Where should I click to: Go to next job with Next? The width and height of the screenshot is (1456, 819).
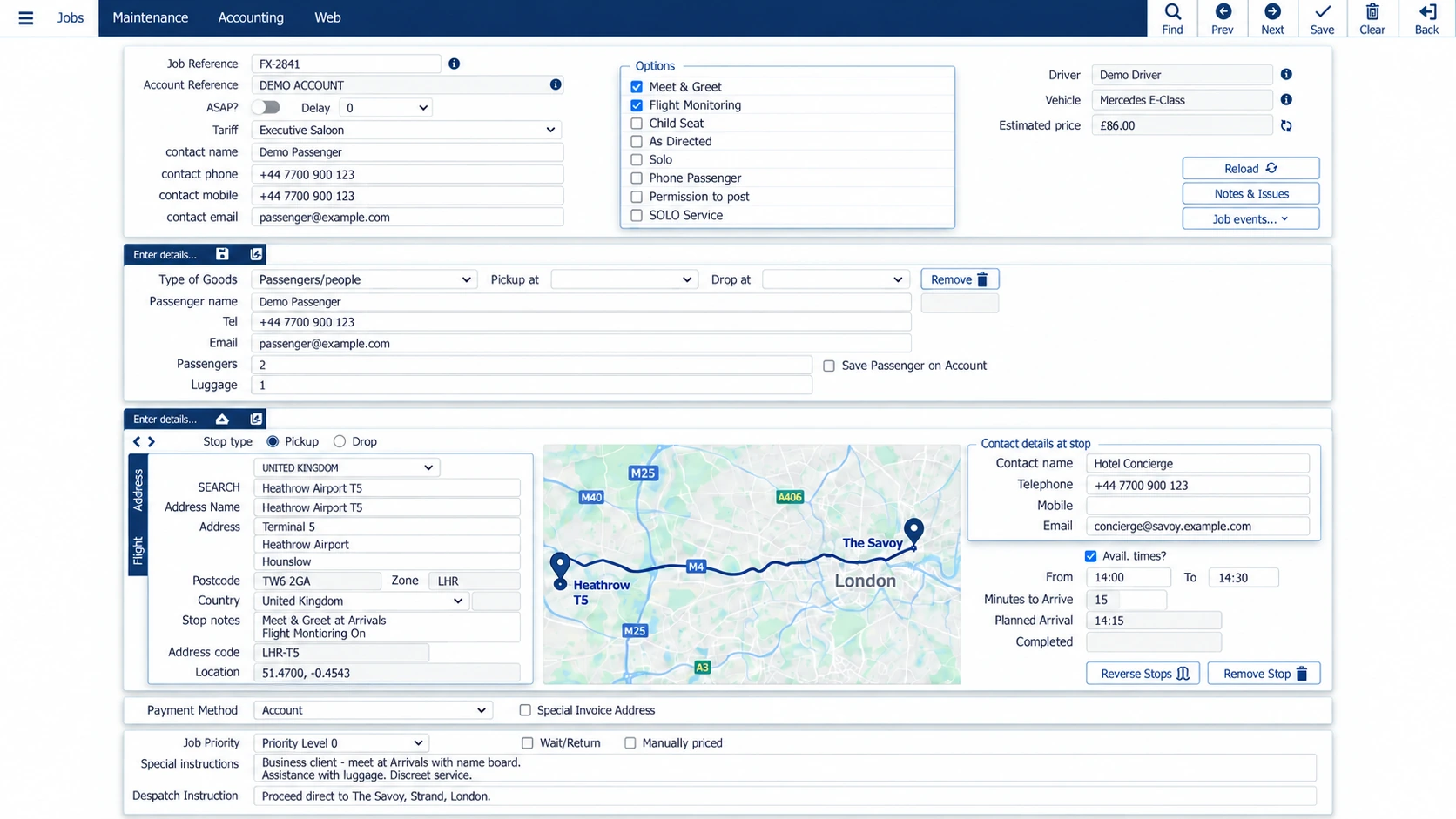(1272, 18)
